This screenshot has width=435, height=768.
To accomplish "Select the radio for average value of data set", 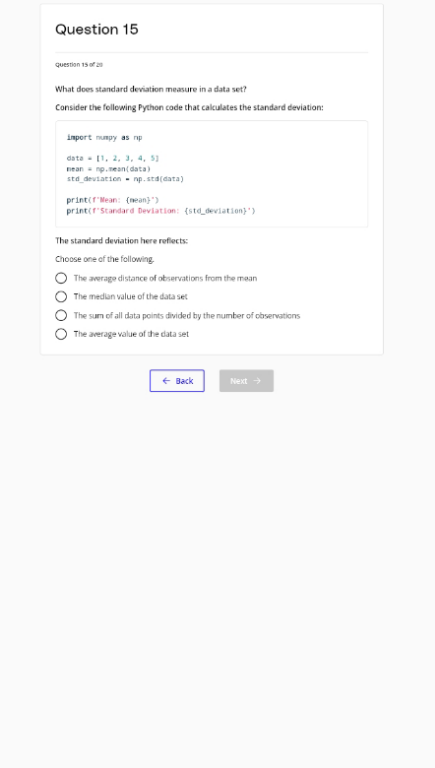I will click(61, 334).
